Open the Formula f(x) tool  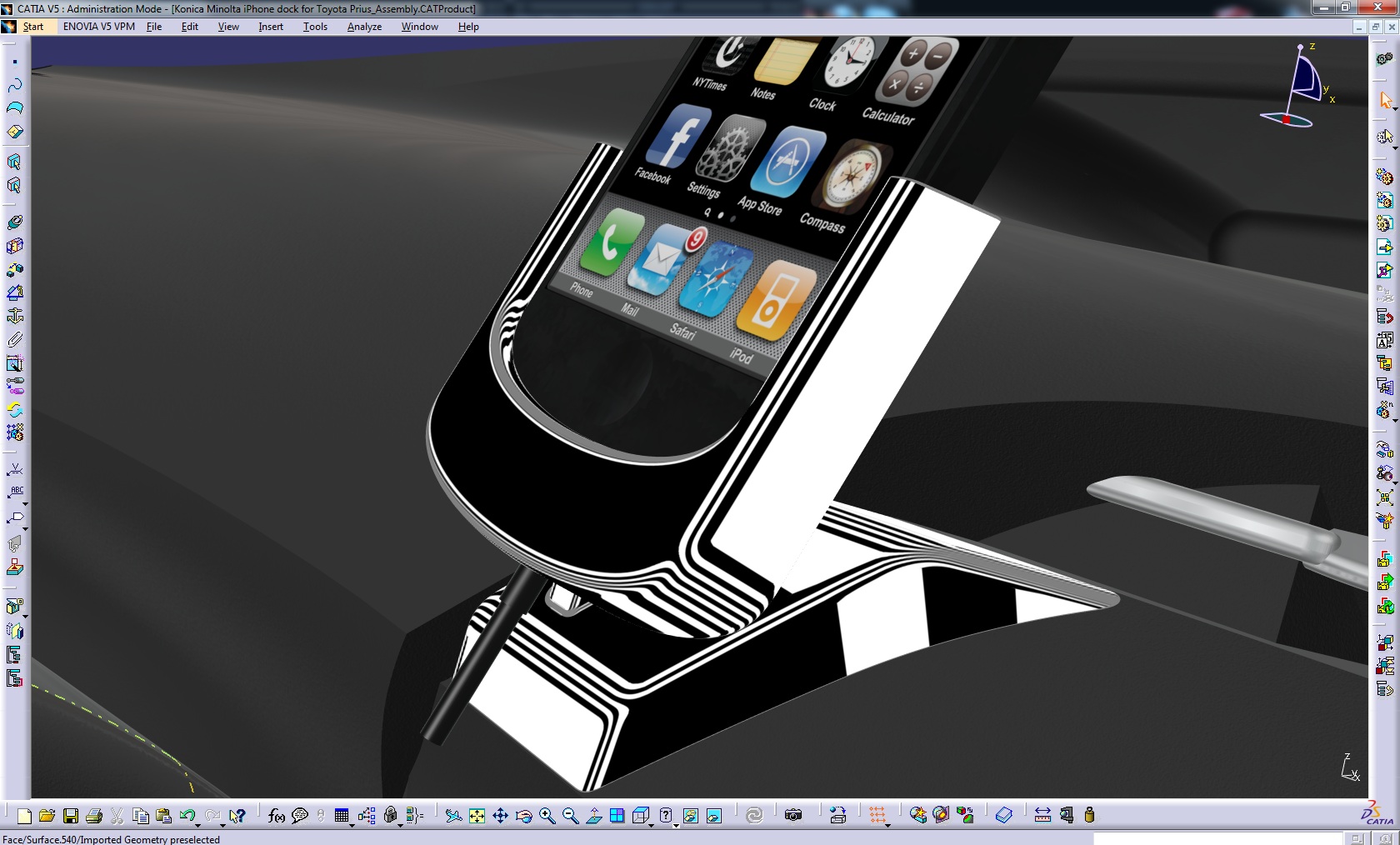coord(277,816)
